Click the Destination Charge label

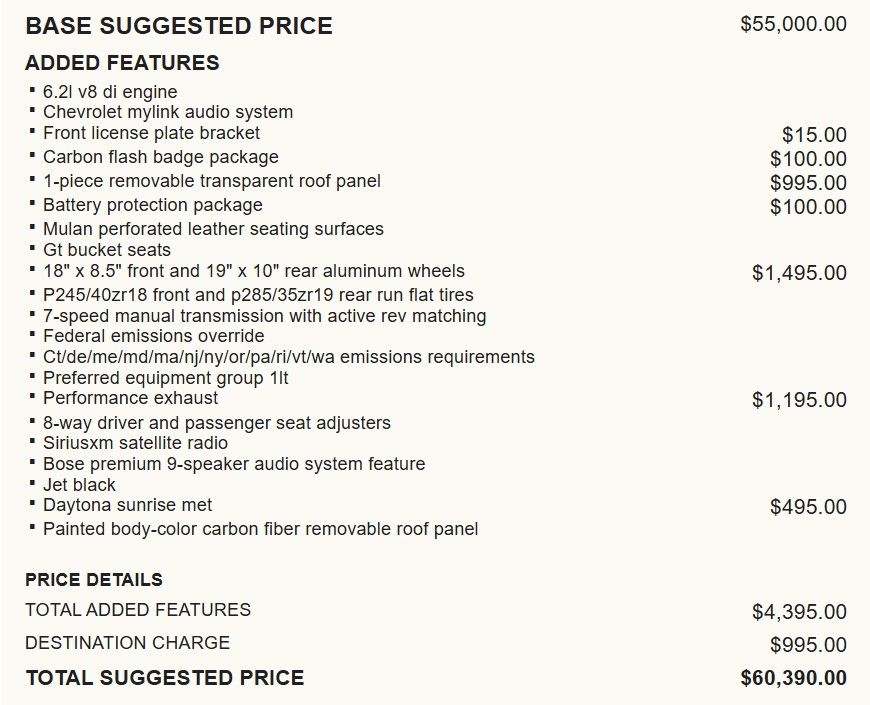pos(127,643)
